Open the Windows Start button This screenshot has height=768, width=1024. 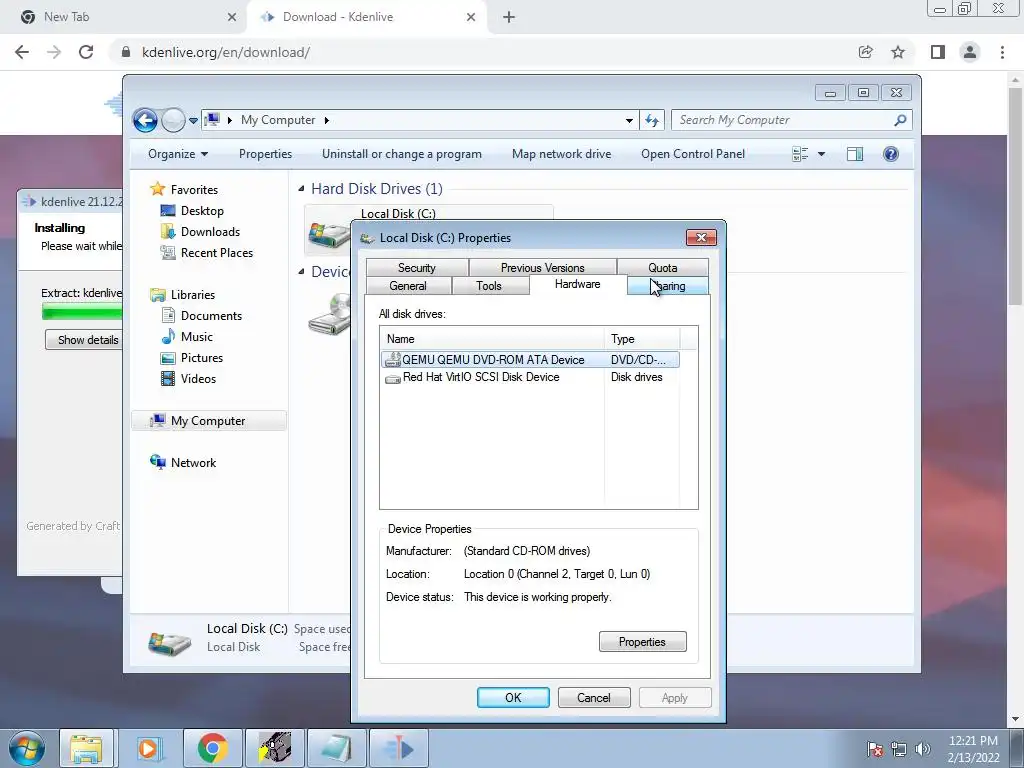(x=27, y=748)
